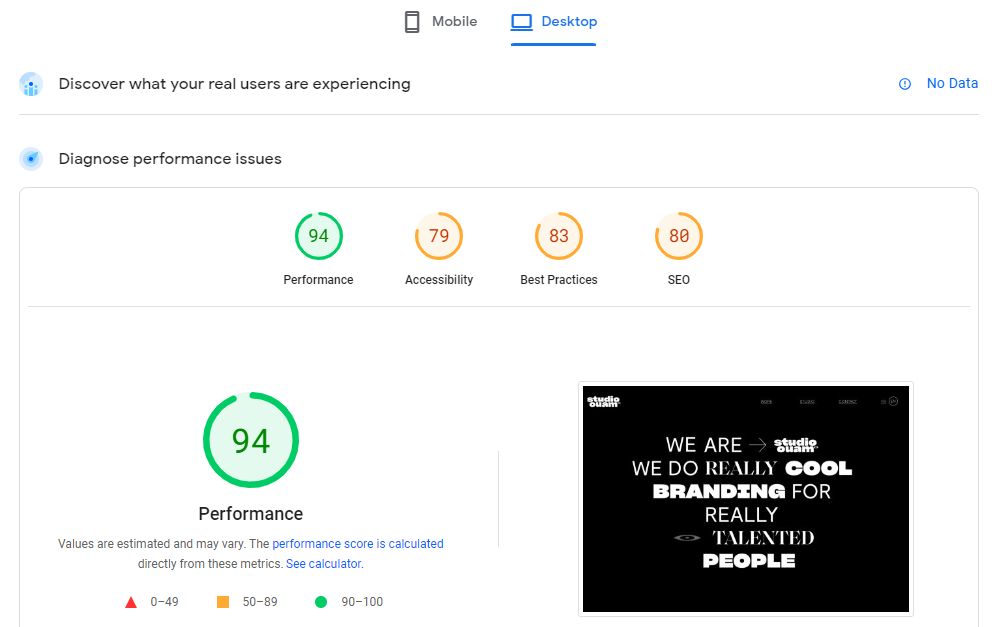This screenshot has height=627, width=995.
Task: Click the Studio Ouam website screenshot thumbnail
Action: (745, 498)
